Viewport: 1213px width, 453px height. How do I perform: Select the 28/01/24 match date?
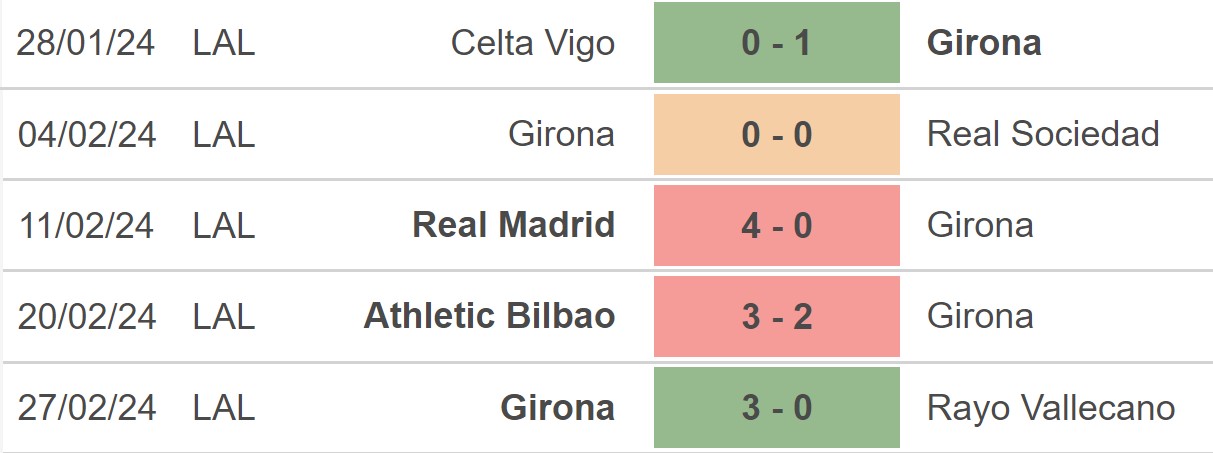[x=87, y=44]
